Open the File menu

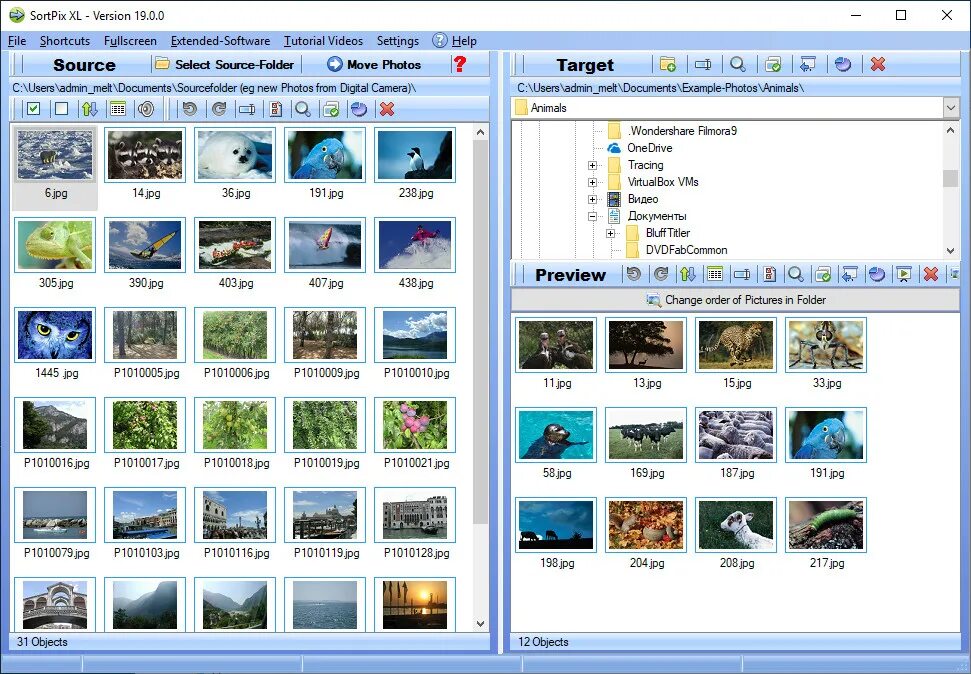pos(17,41)
